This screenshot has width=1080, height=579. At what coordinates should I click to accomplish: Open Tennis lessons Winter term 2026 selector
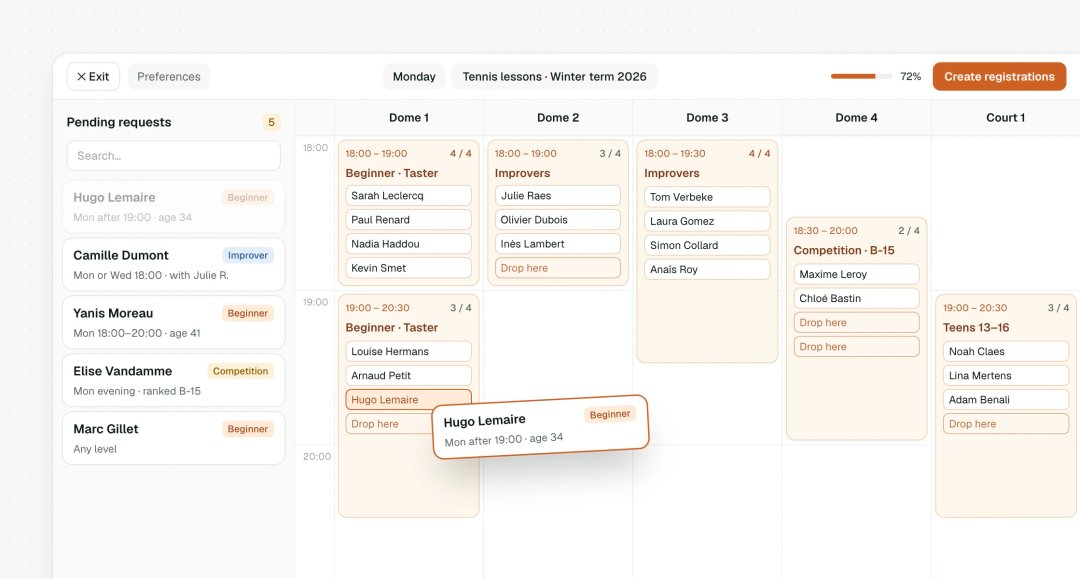[x=554, y=76]
